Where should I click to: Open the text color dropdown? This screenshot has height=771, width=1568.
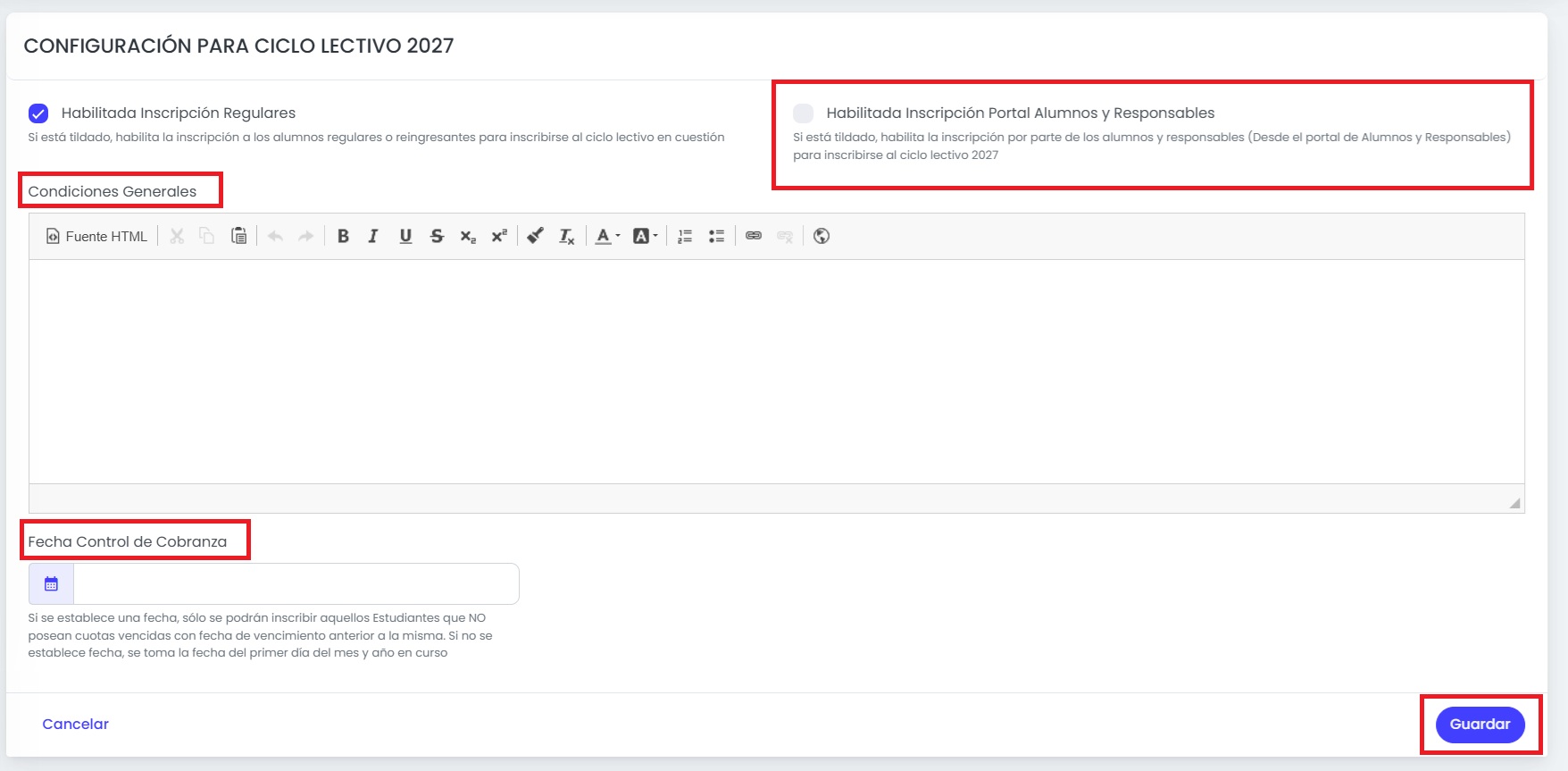point(607,236)
